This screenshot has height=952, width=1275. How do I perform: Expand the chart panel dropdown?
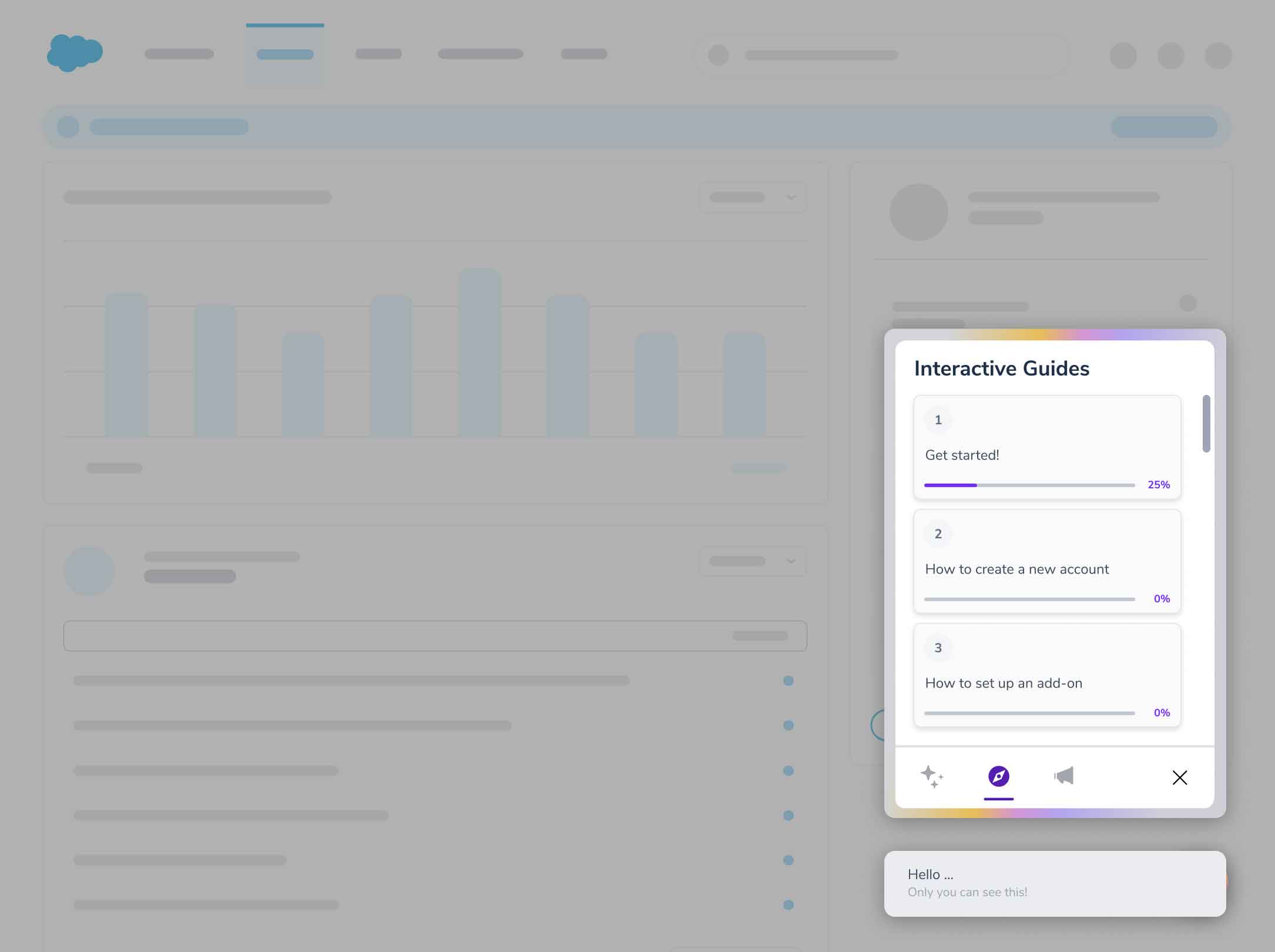752,197
